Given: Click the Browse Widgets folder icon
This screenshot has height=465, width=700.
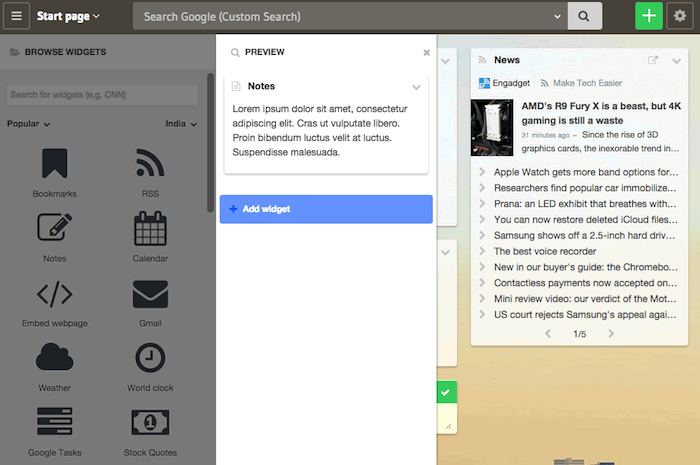Looking at the screenshot, I should point(15,52).
